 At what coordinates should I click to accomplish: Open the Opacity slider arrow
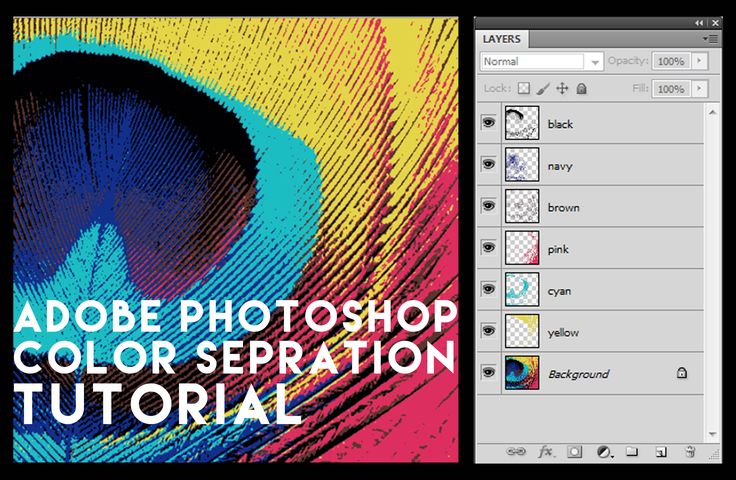(699, 61)
